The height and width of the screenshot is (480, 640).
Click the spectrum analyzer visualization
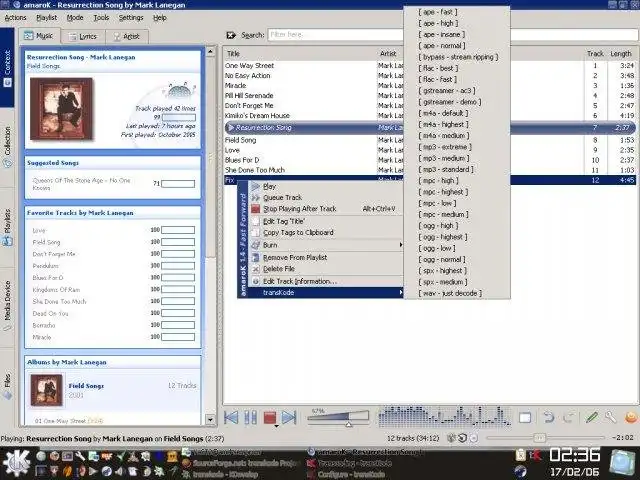coord(444,417)
